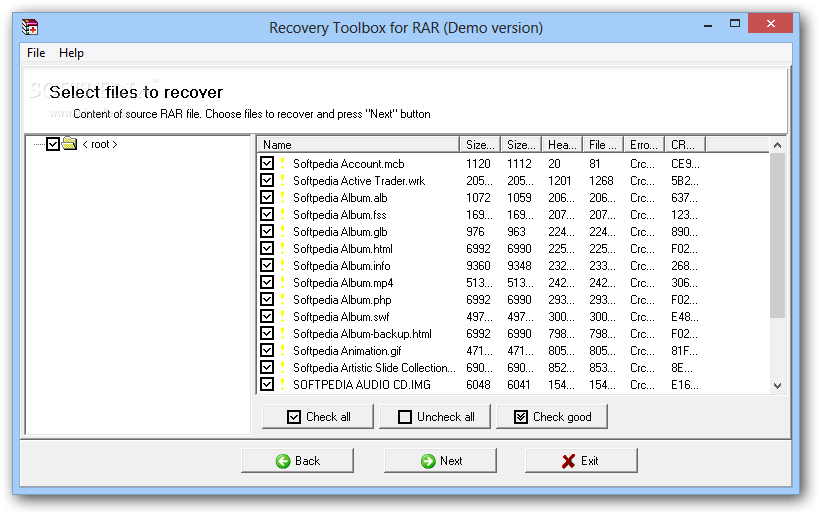Viewport: 820px width, 515px height.
Task: Uncheck the root folder checkbox
Action: click(x=53, y=144)
